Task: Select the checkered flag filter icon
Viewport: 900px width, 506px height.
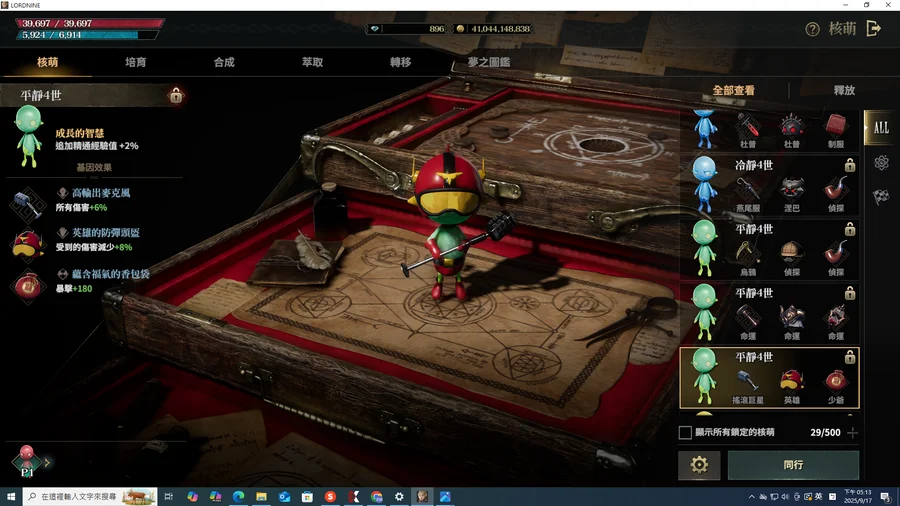Action: tap(881, 196)
